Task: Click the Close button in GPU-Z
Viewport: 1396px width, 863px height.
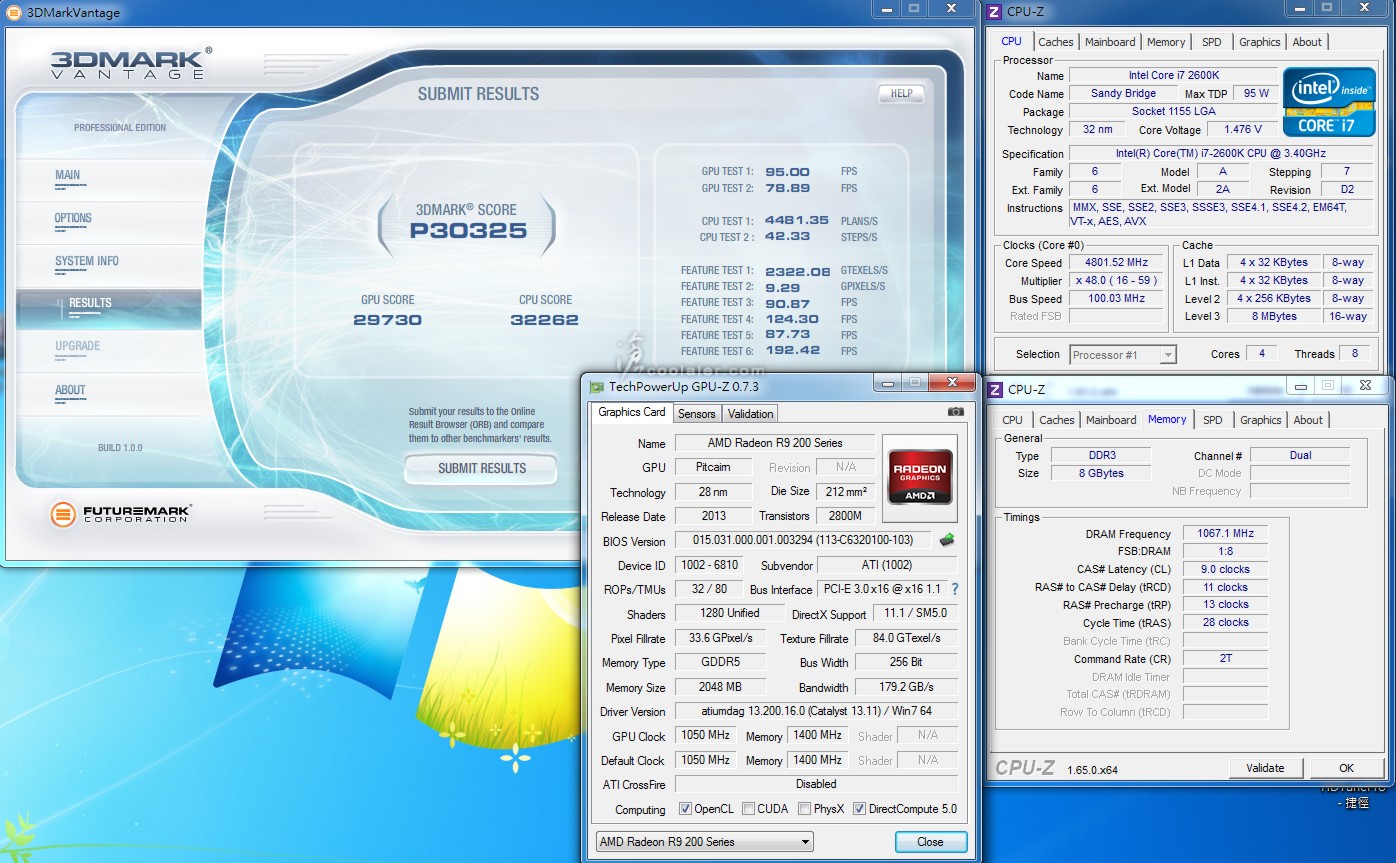Action: [x=930, y=842]
